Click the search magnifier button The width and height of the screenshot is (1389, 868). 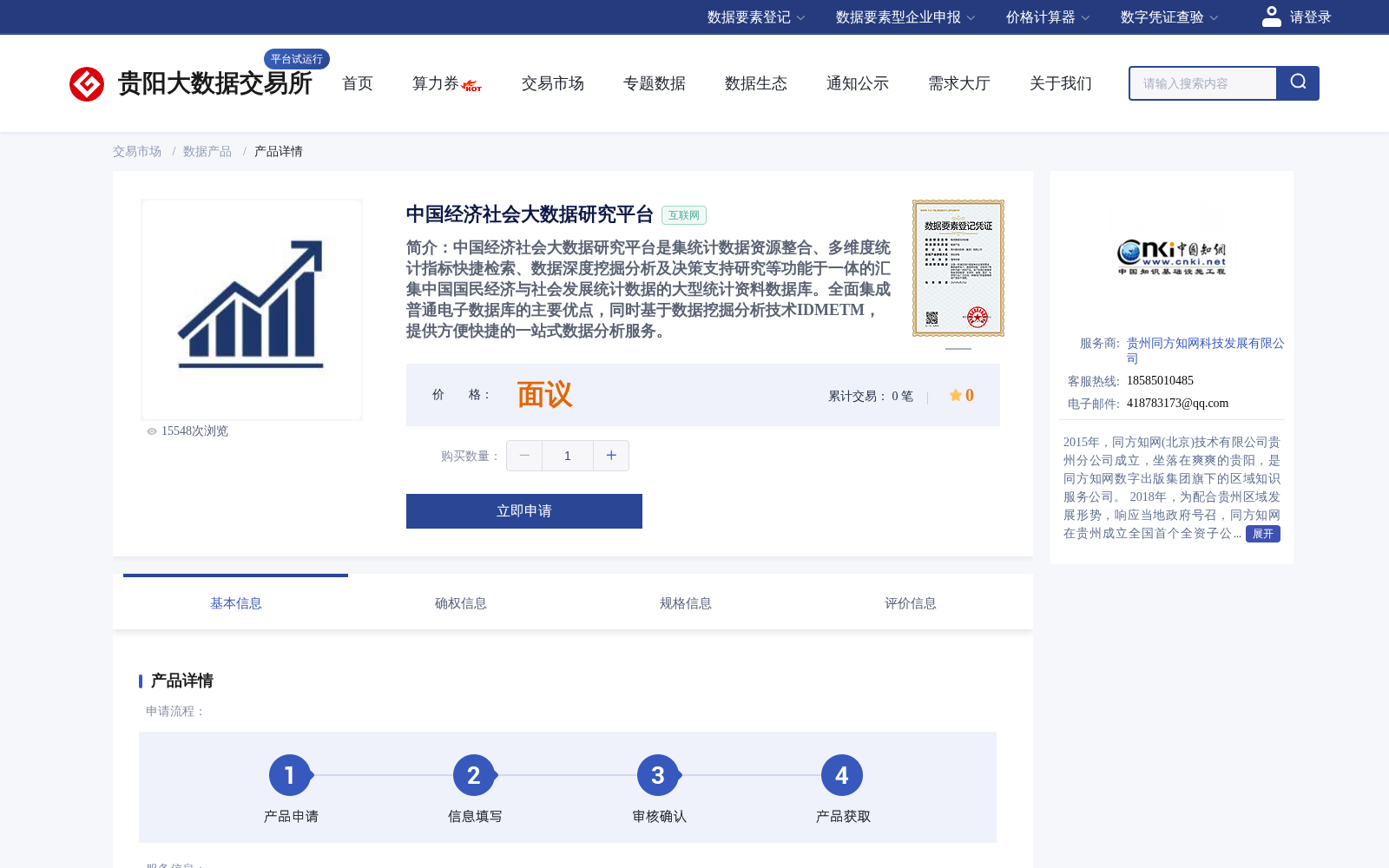coord(1298,83)
